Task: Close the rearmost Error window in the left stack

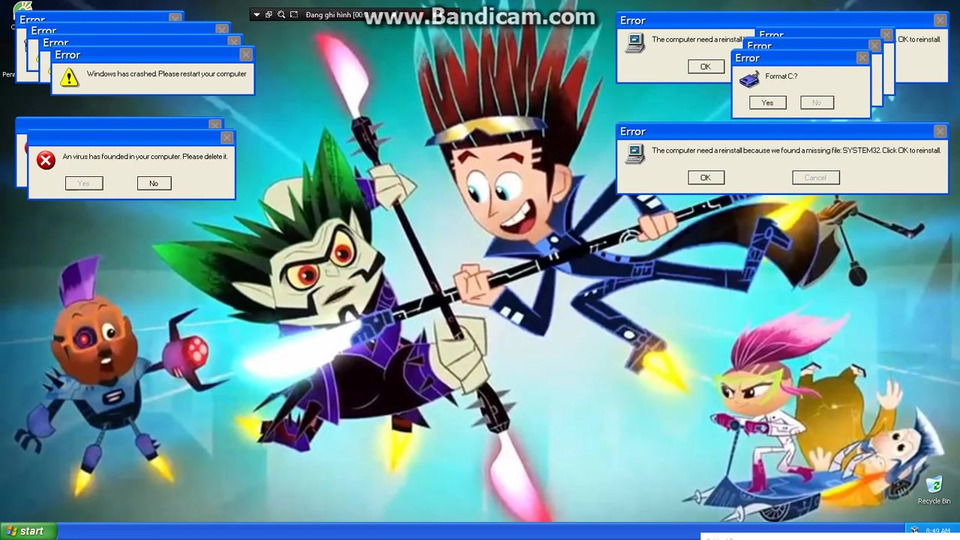Action: [175, 18]
